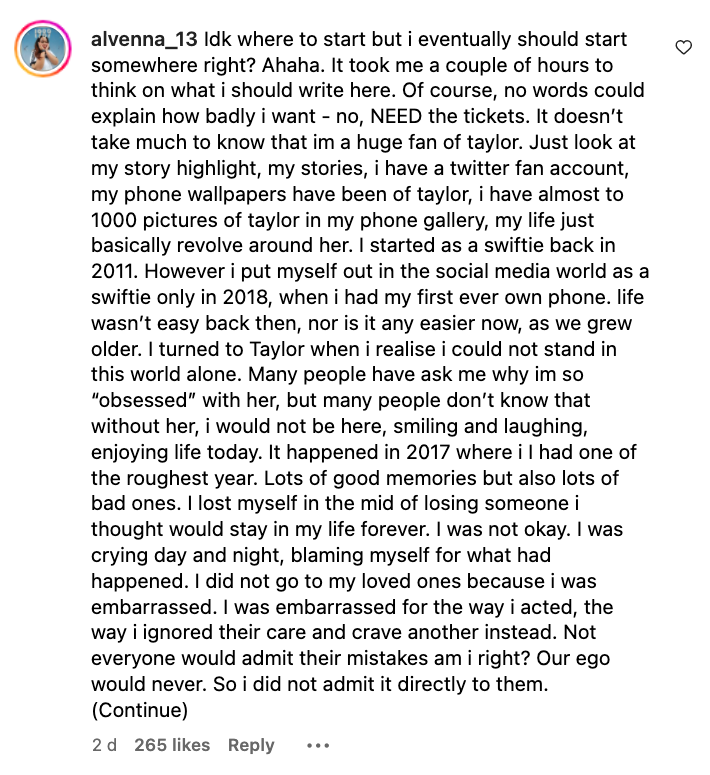
Task: View the 265 likes list
Action: tap(172, 745)
